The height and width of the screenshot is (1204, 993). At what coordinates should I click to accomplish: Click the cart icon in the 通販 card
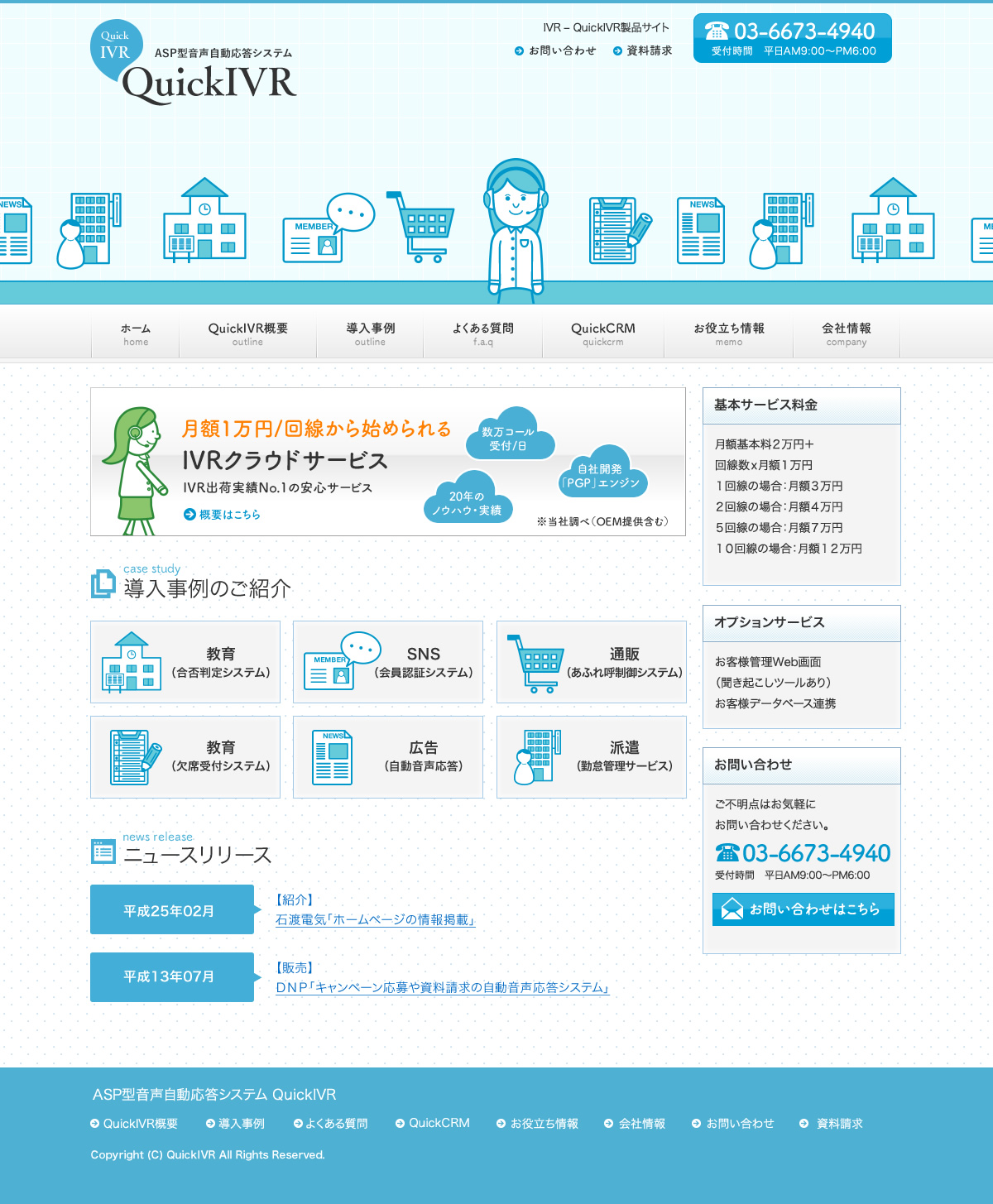click(535, 664)
